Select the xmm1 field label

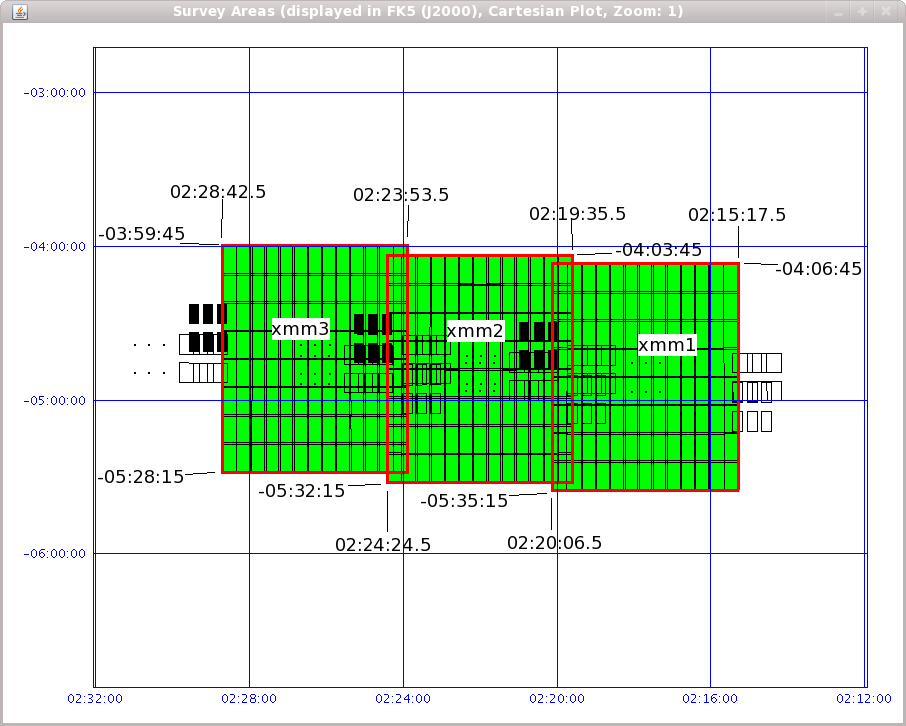pos(667,345)
